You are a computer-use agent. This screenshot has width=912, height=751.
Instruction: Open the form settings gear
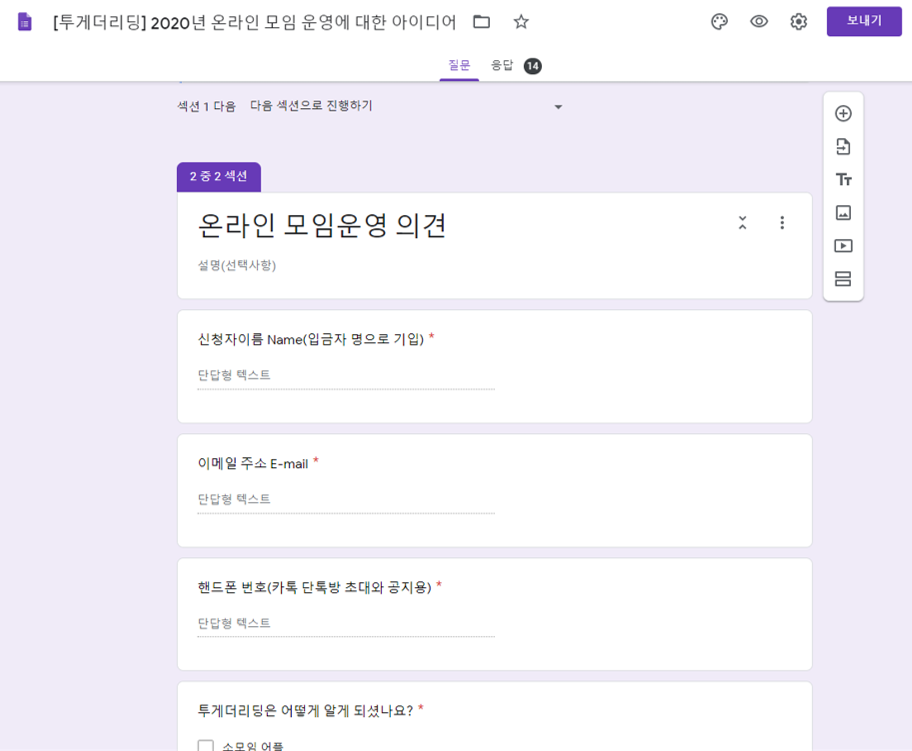tap(798, 22)
